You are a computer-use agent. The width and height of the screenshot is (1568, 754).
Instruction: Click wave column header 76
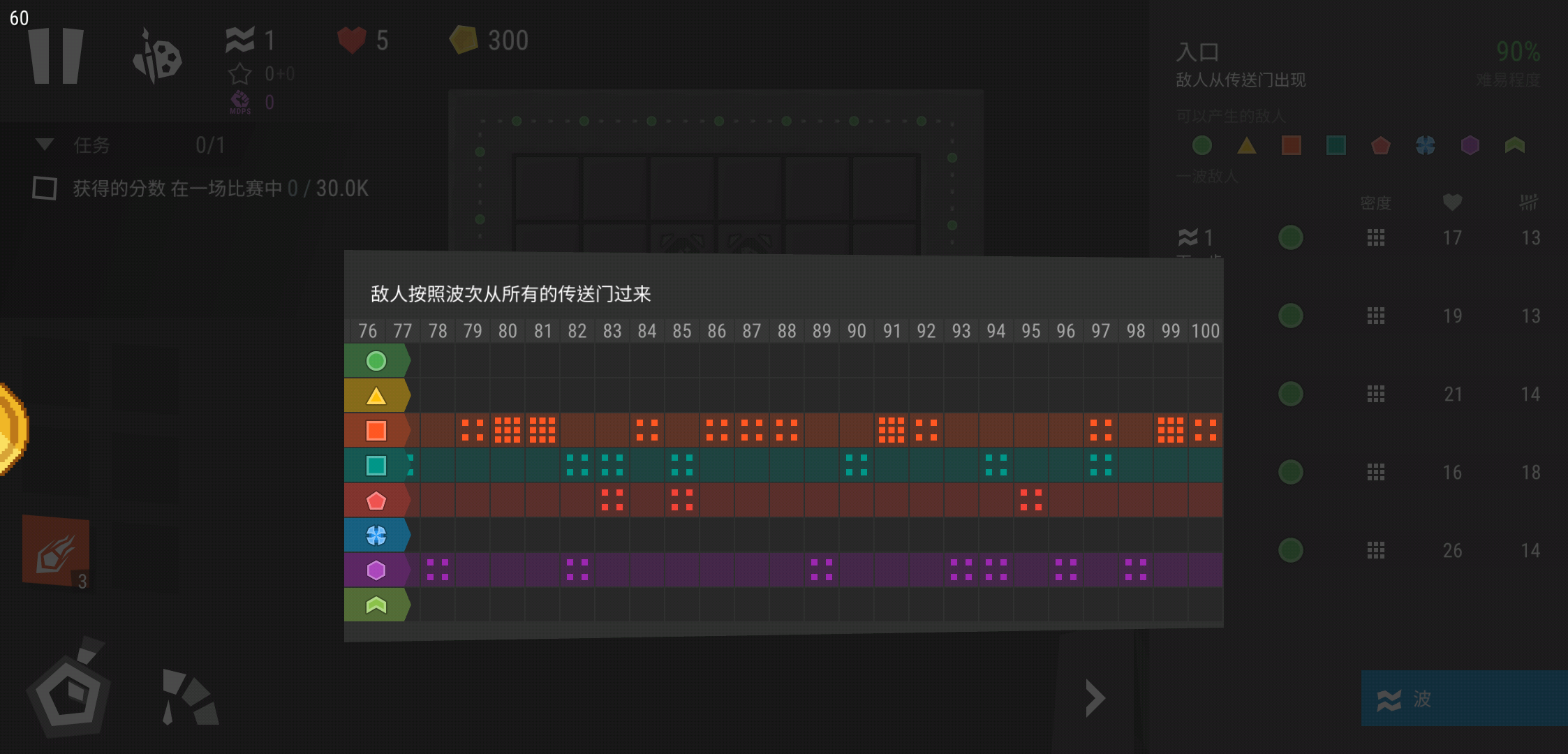(368, 331)
